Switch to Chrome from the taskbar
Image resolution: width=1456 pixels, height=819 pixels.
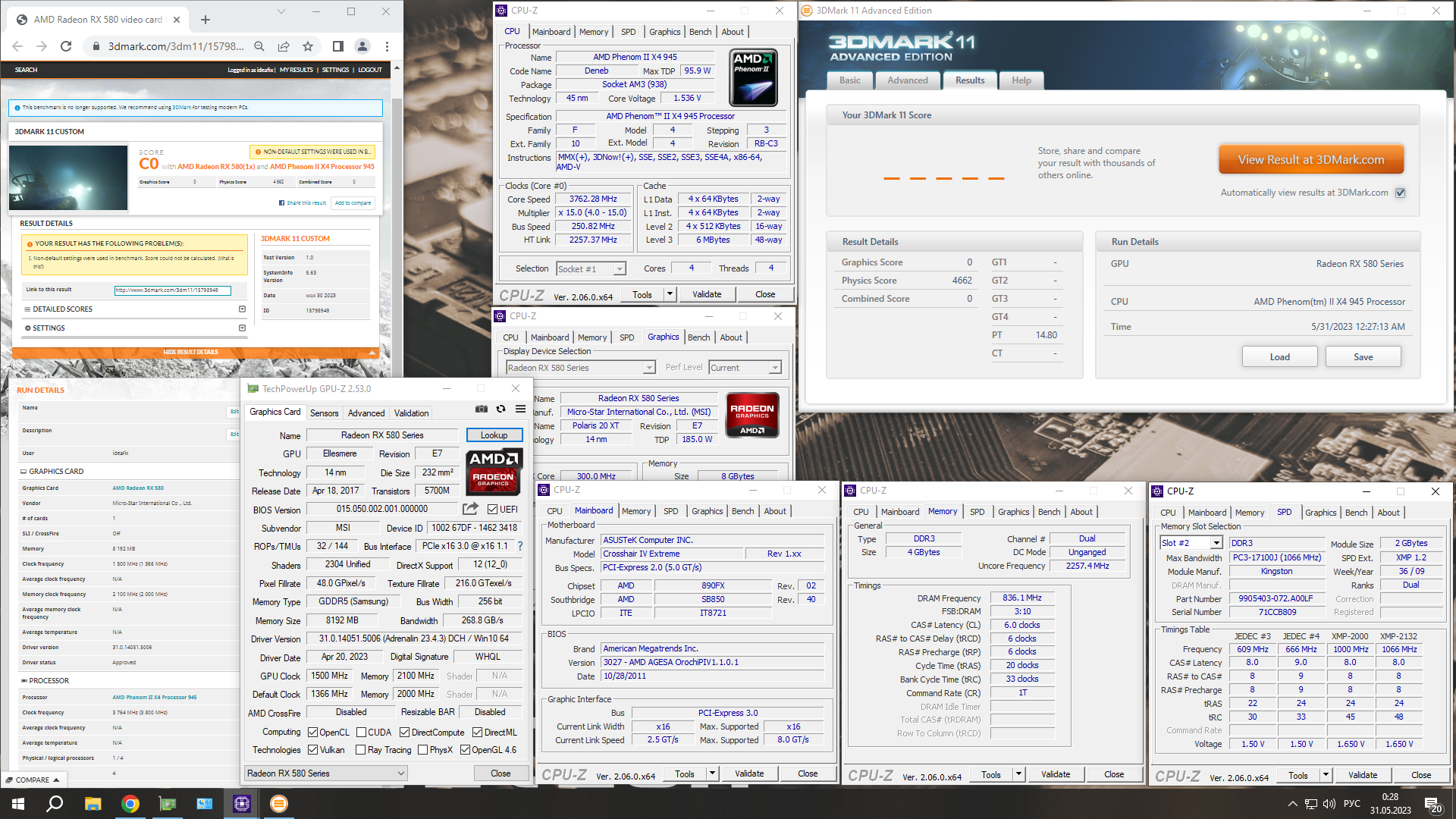point(130,804)
